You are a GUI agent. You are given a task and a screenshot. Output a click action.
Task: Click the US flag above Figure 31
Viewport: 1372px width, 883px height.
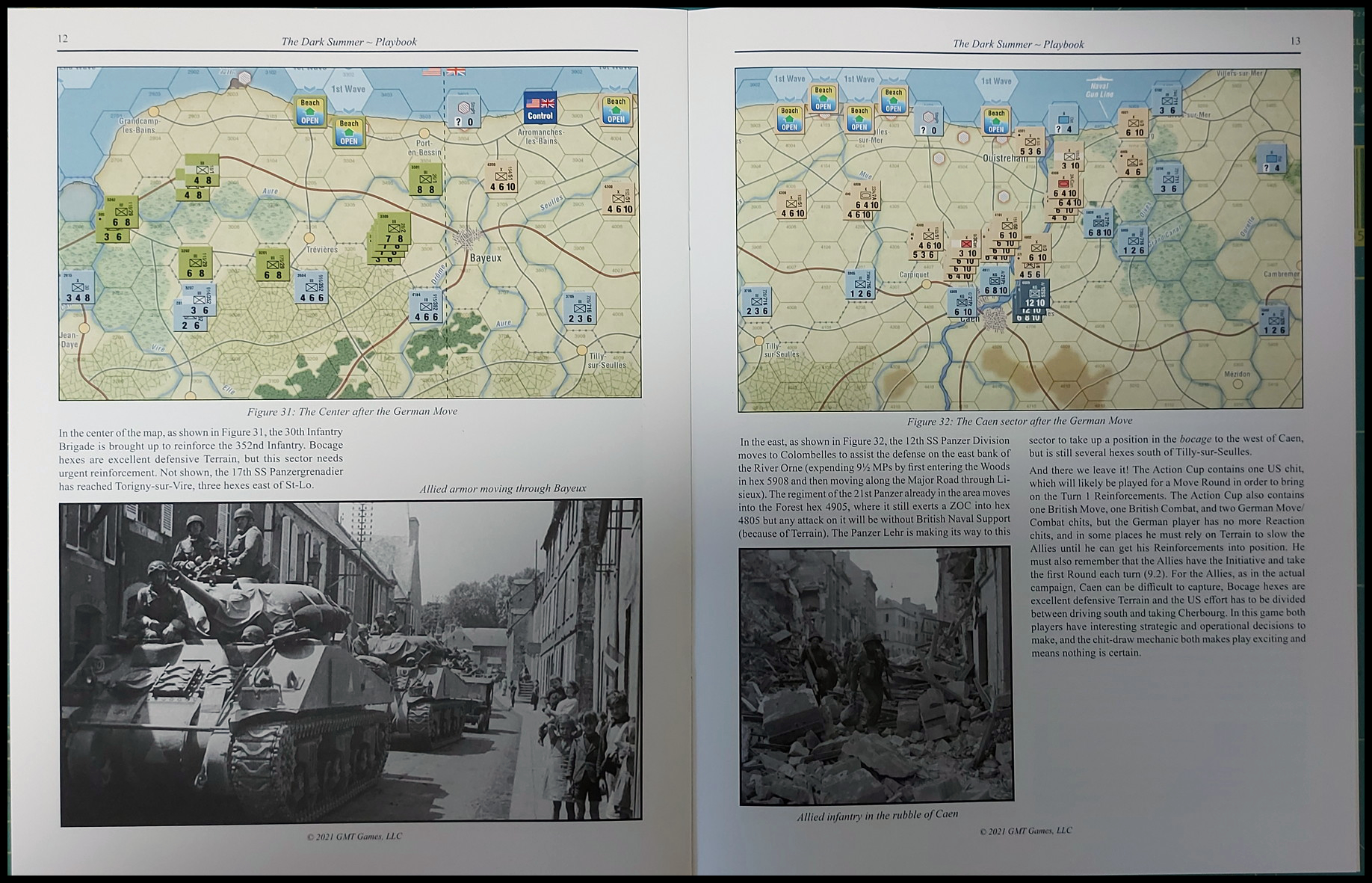tap(431, 71)
